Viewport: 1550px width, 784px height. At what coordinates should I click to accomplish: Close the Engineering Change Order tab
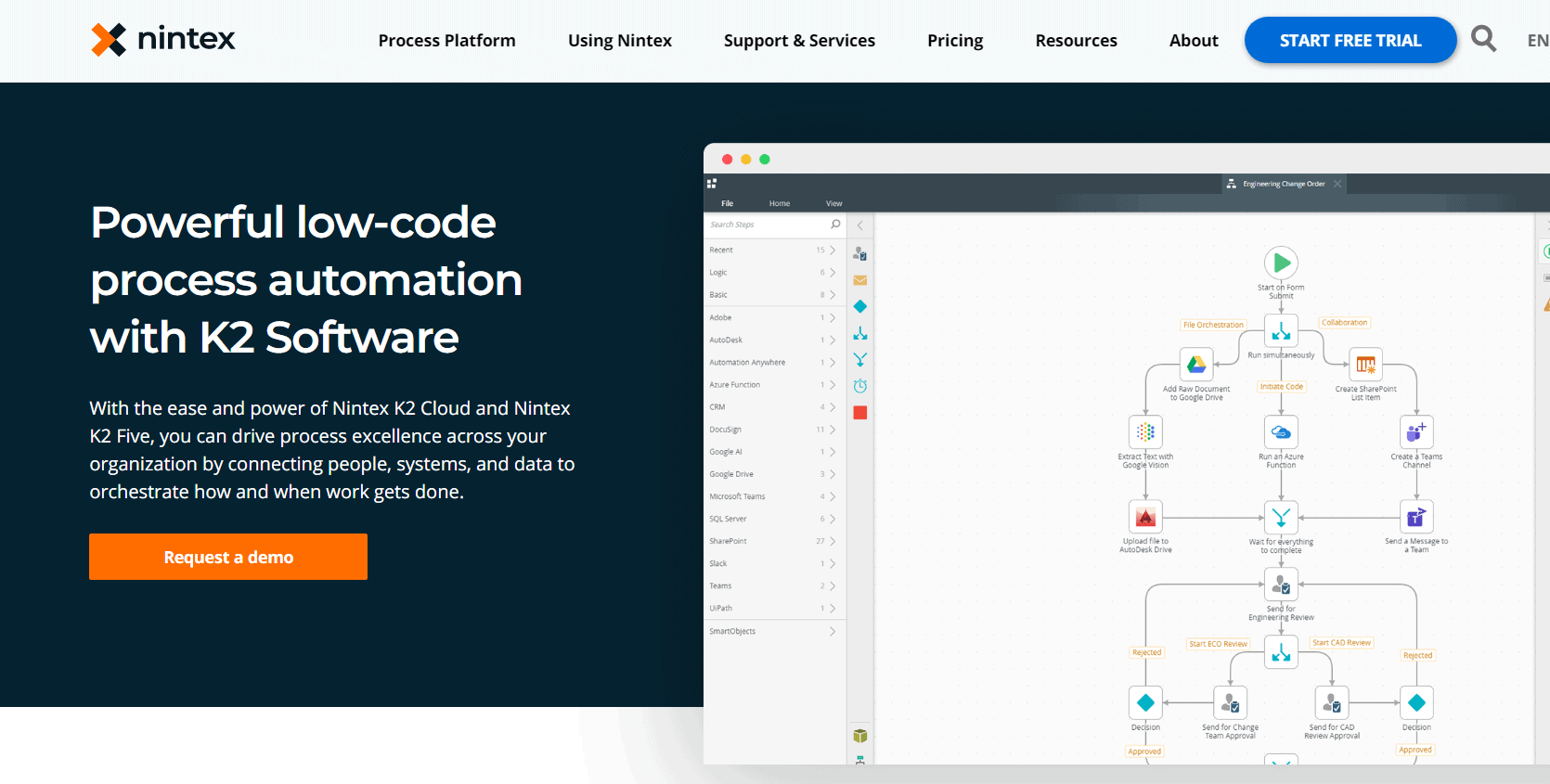[1337, 184]
